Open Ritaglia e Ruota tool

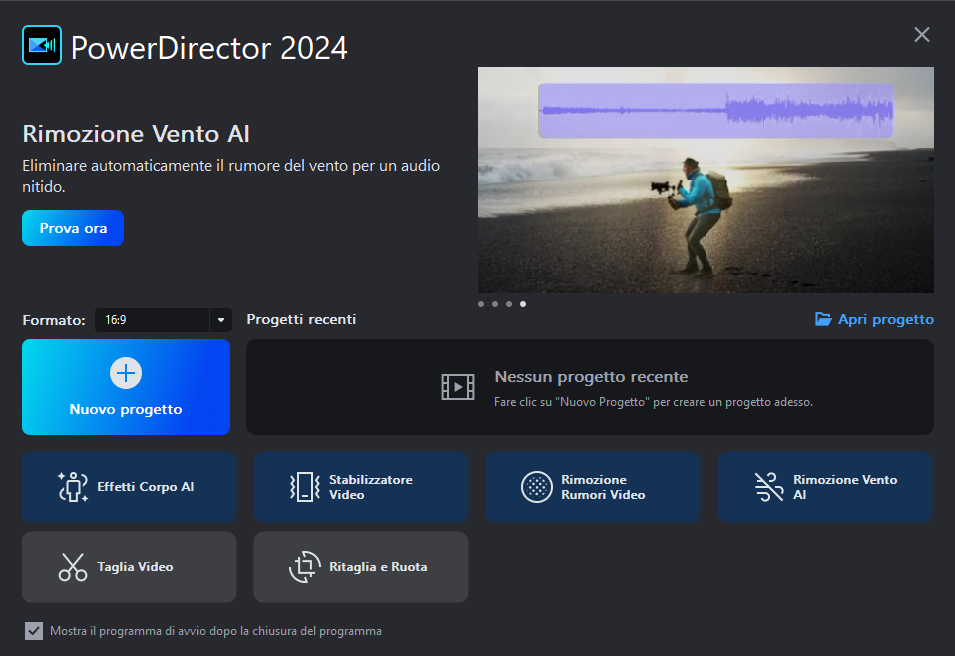pyautogui.click(x=361, y=567)
